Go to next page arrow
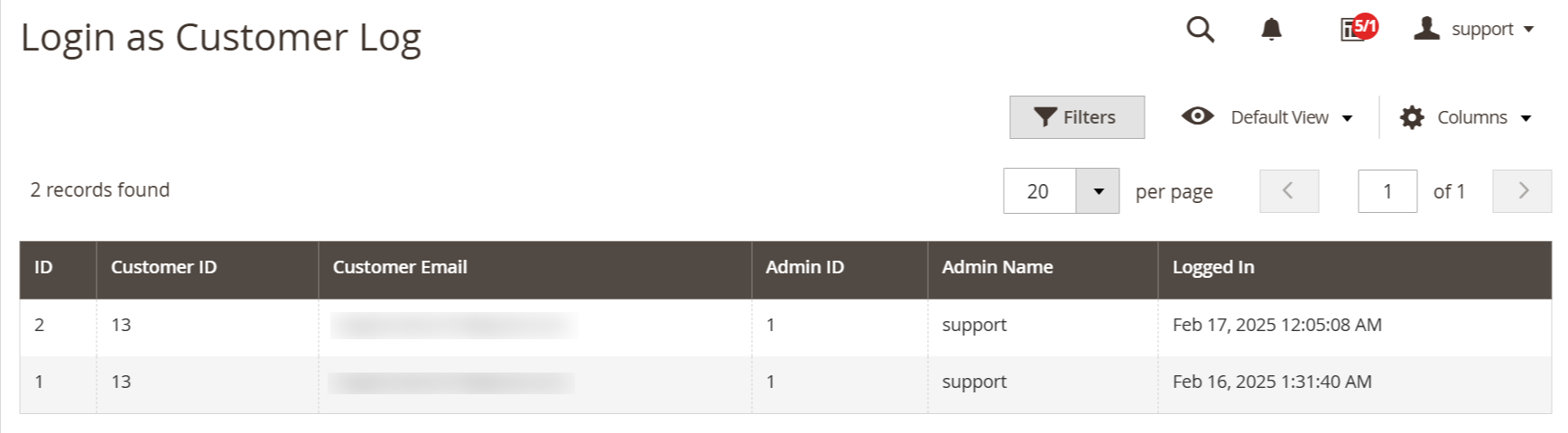This screenshot has height=433, width=1568. pos(1522,191)
